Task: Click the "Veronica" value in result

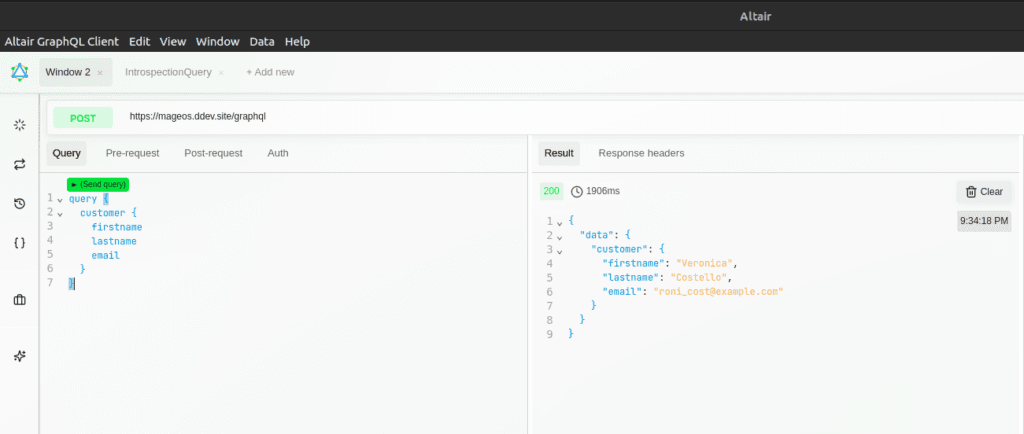Action: [706, 264]
